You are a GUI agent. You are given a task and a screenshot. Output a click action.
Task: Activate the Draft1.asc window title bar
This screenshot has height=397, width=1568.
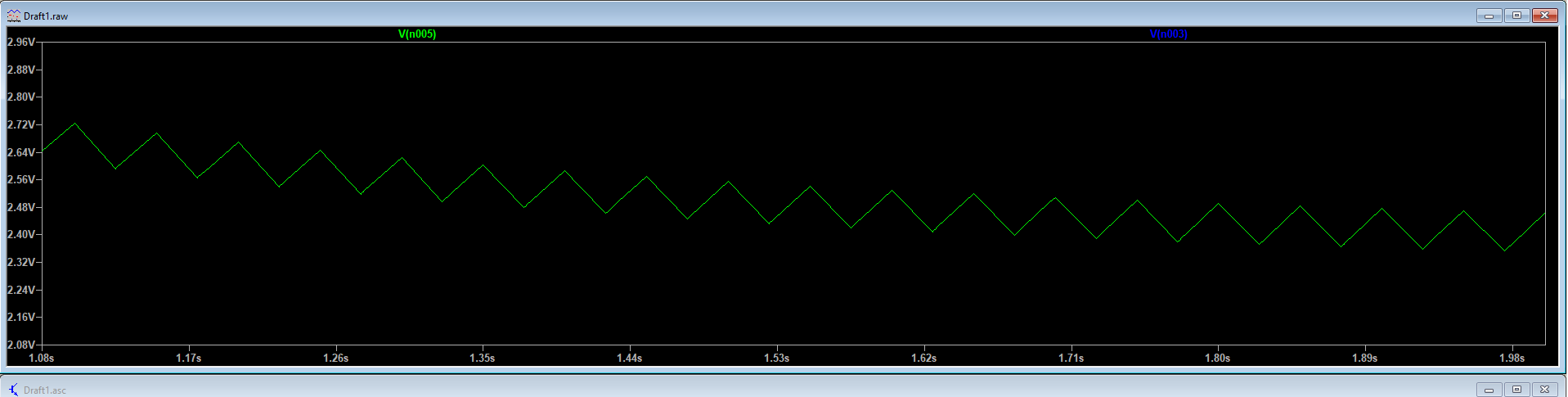click(736, 390)
